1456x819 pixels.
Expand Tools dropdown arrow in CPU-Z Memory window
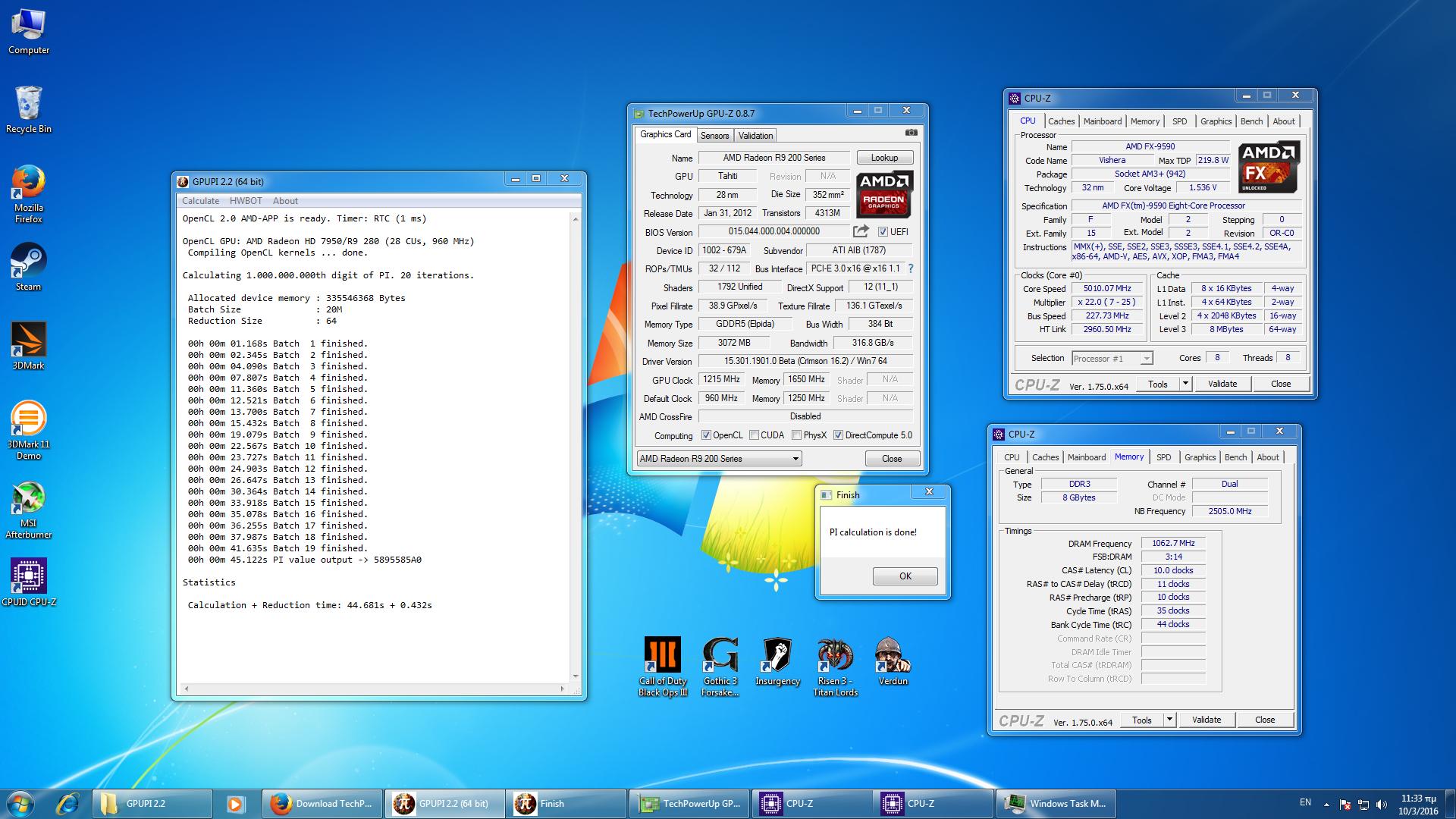[1169, 720]
